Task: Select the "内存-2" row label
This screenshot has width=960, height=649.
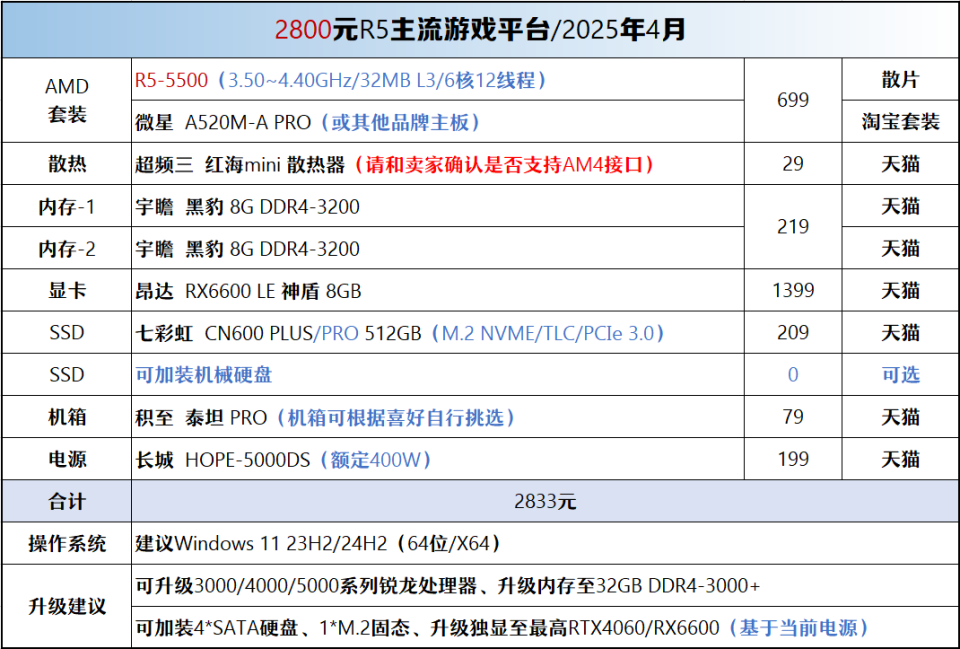Action: pyautogui.click(x=67, y=249)
